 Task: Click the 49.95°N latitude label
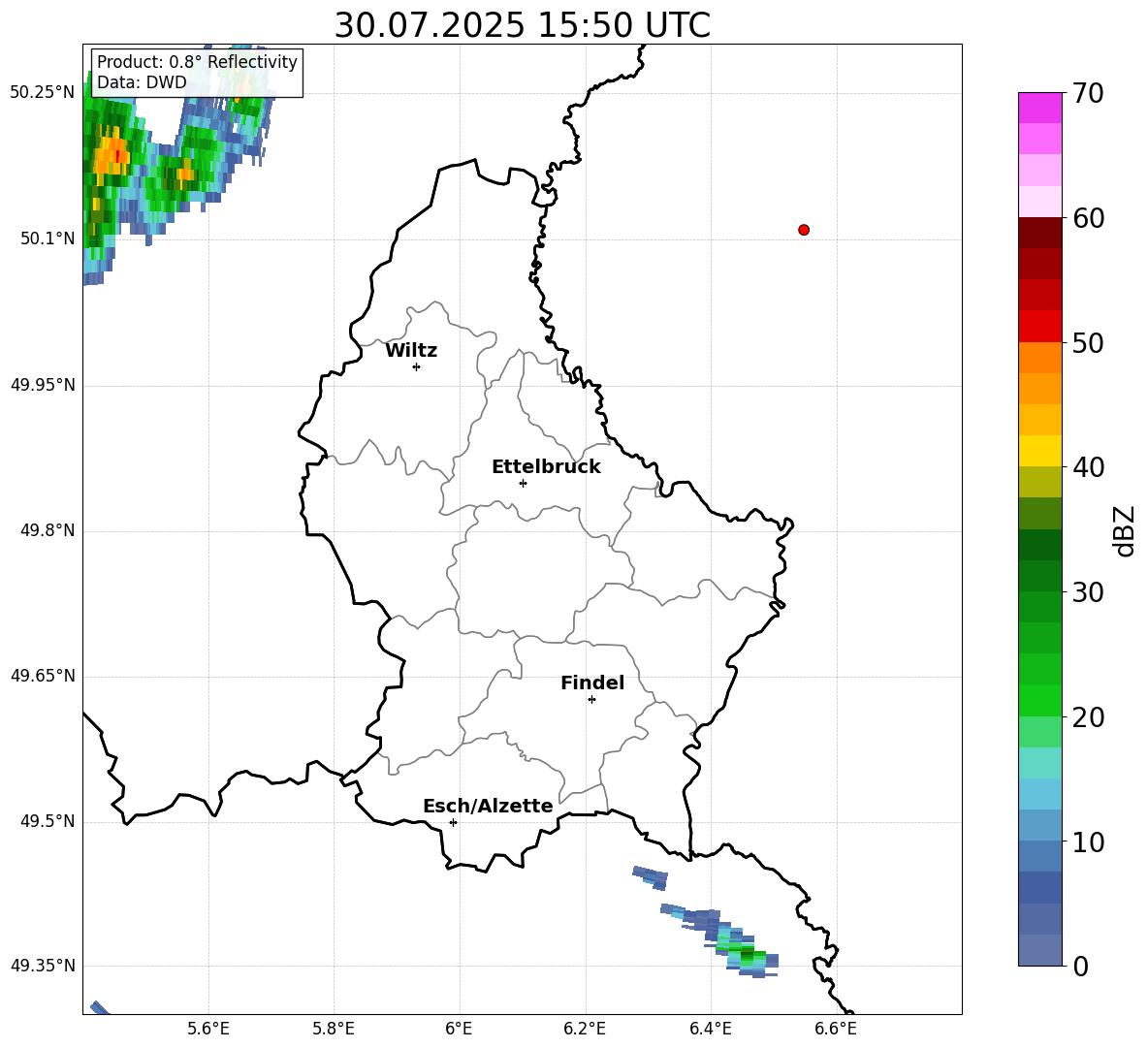tap(43, 385)
